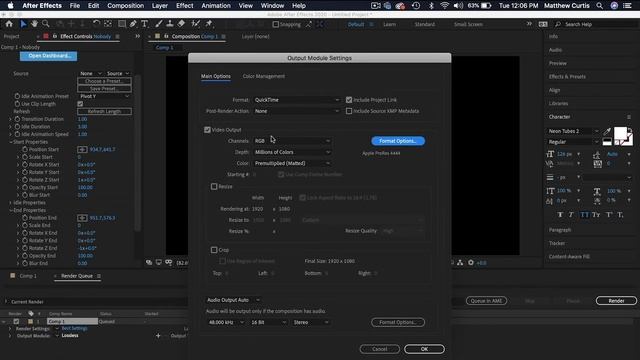
Task: Open the 48.000 kHz sample rate dropdown
Action: (x=226, y=322)
